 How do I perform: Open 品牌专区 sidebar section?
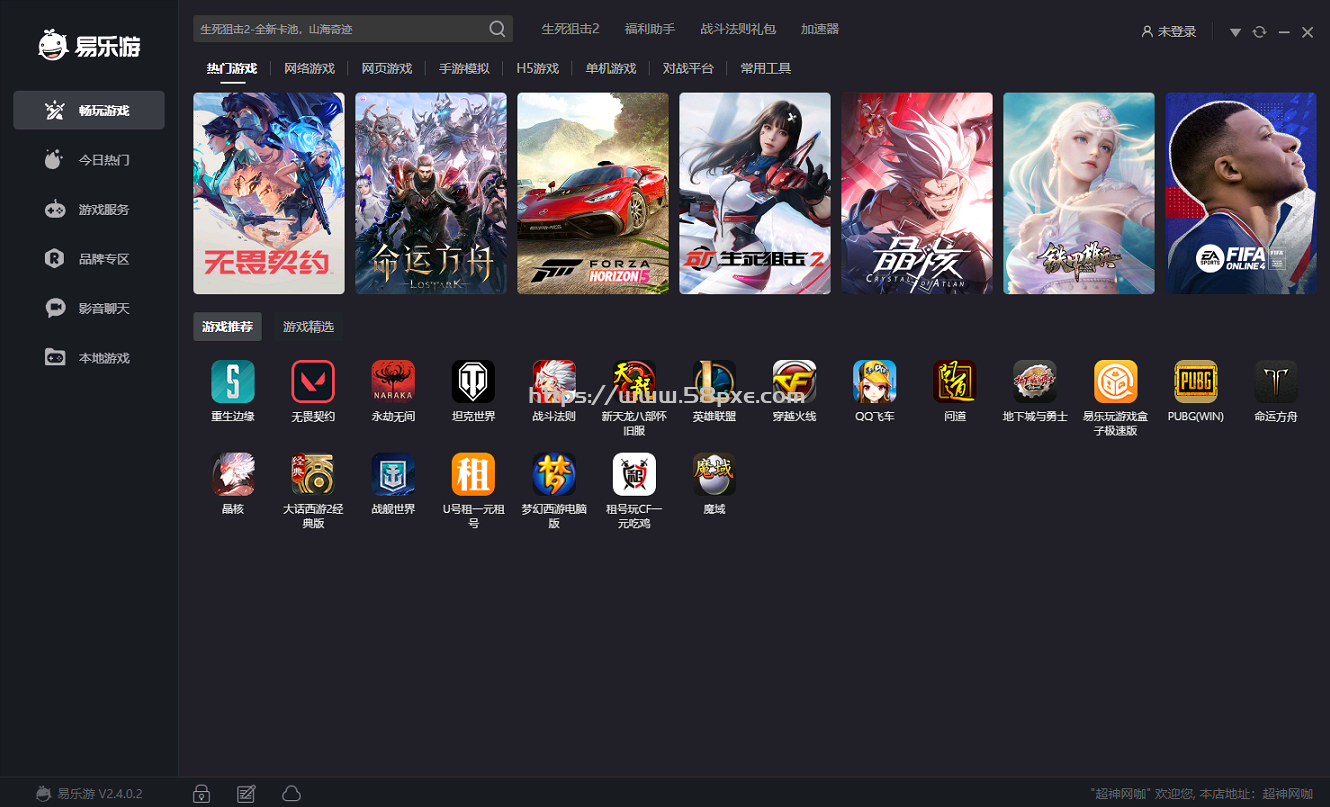pyautogui.click(x=89, y=259)
